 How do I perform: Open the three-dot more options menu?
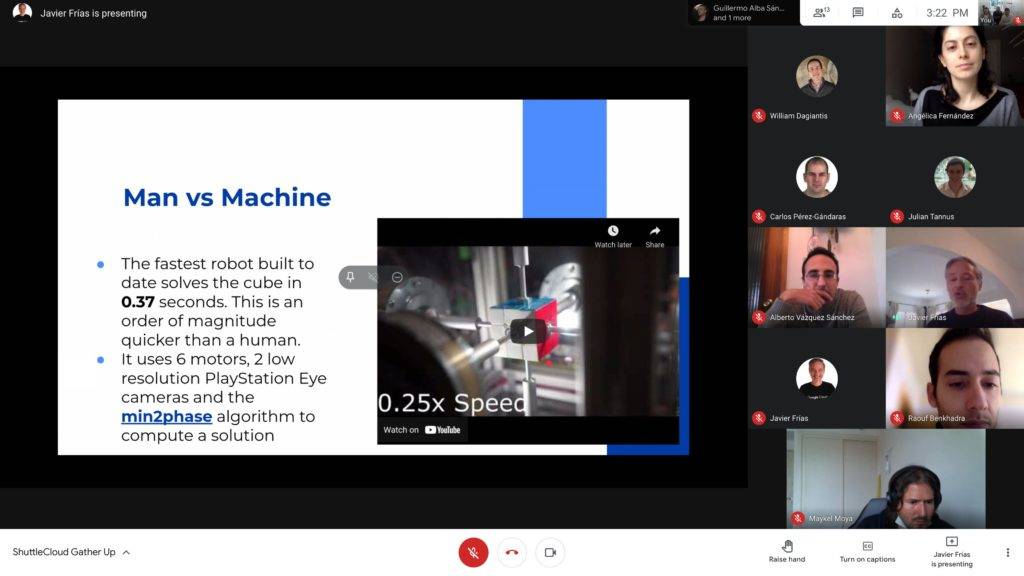[1007, 552]
